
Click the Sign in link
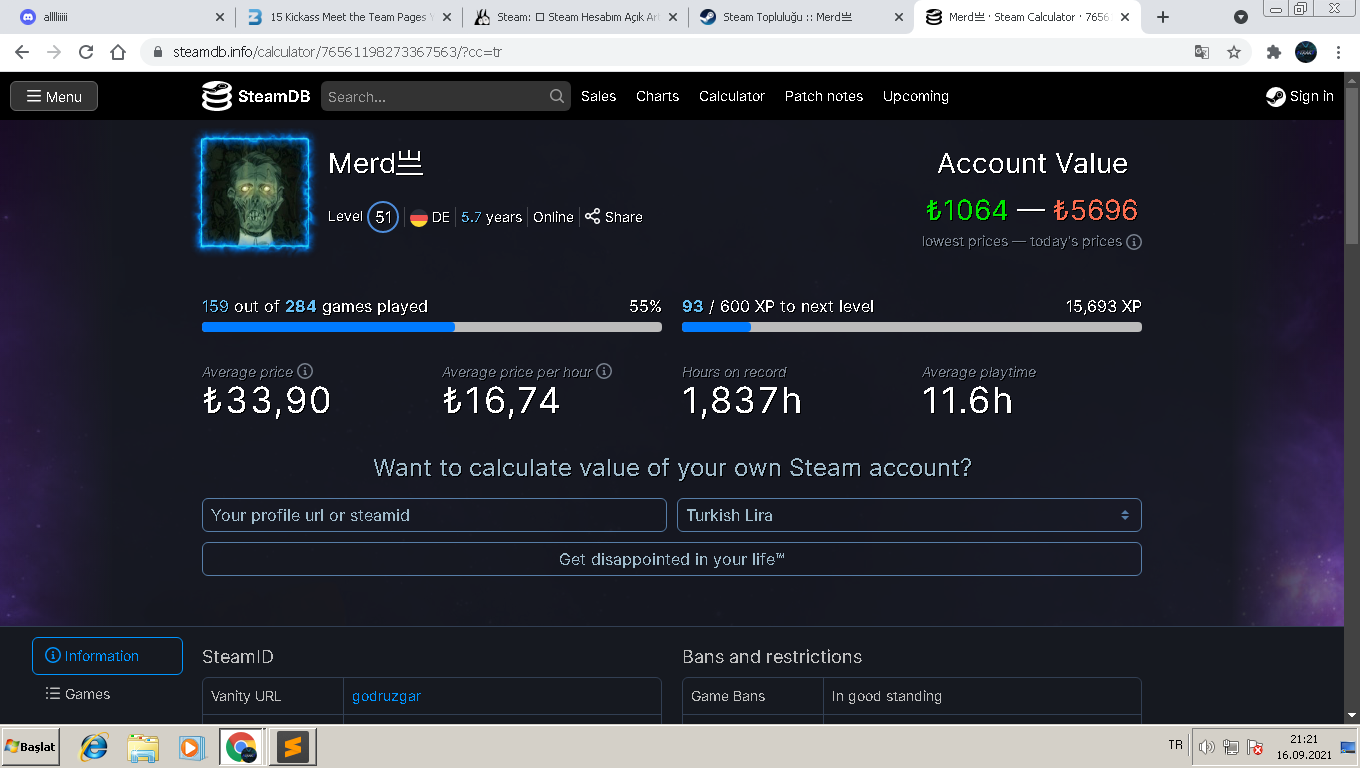point(1300,96)
